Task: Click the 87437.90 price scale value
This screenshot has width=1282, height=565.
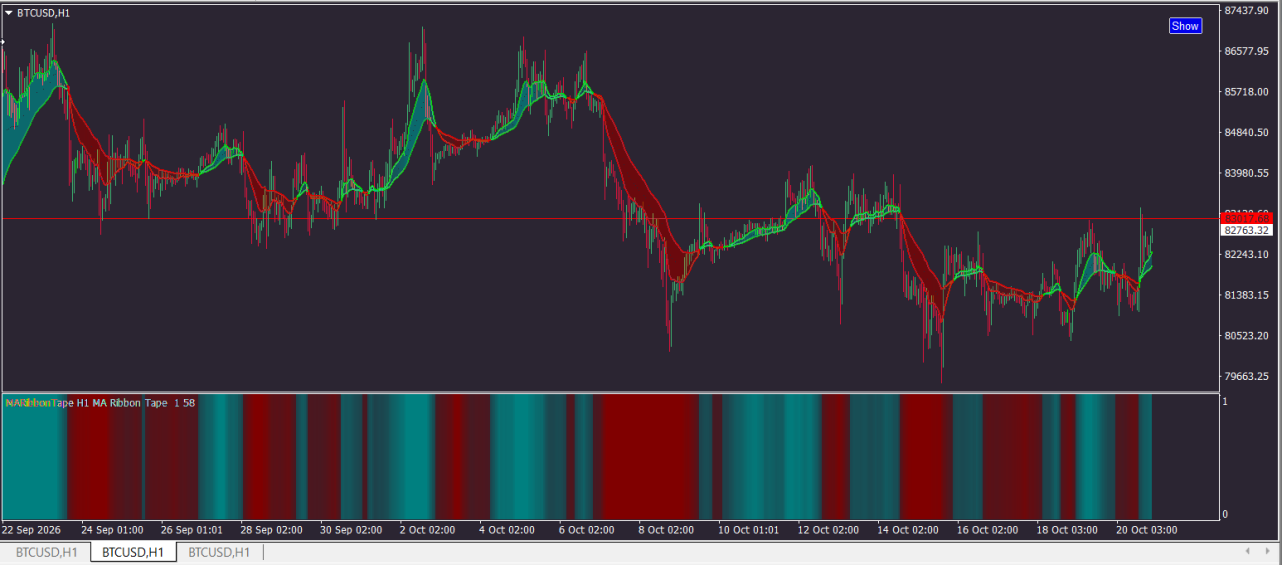Action: tap(1247, 10)
